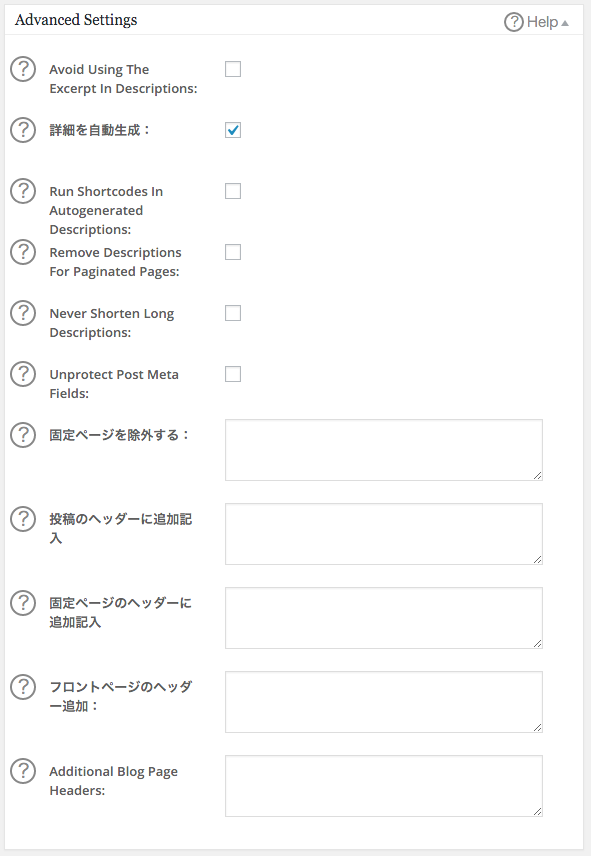Open help for 詳細を自動生成 setting

tap(22, 130)
